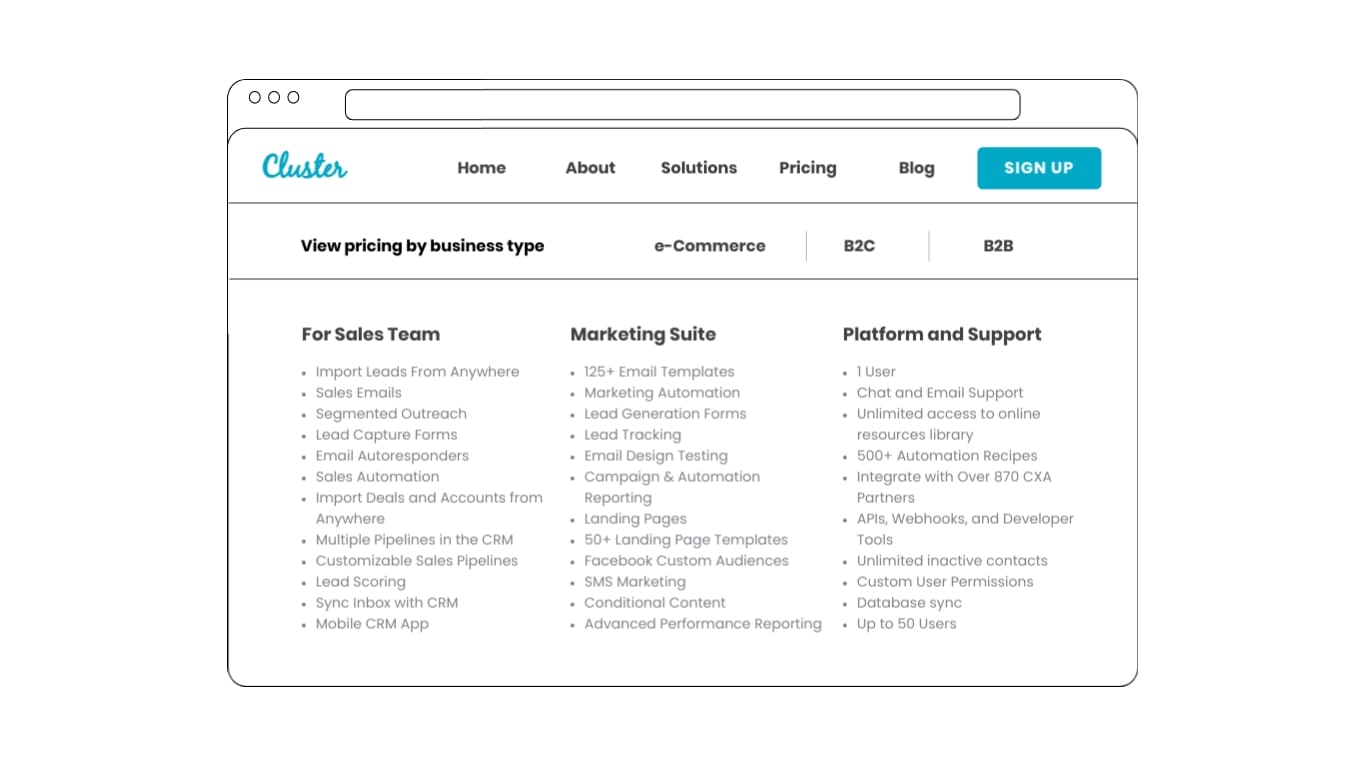Click the leftmost browser window dot
Viewport: 1366px width, 768px height.
tap(254, 97)
